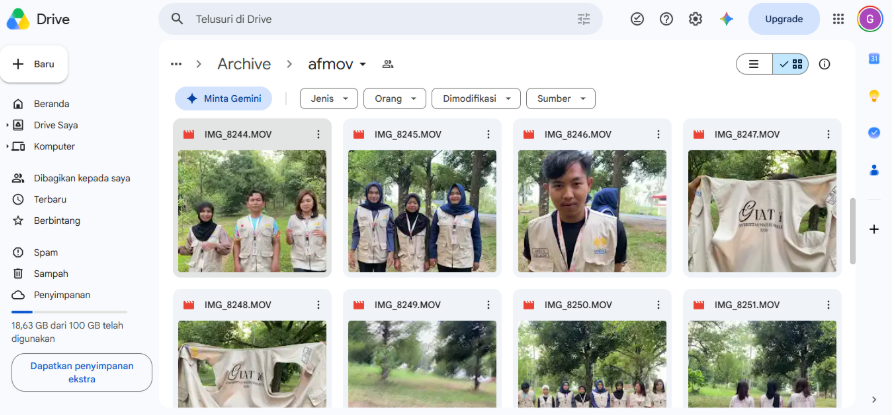Click the storage usage progress bar
The image size is (895, 415).
coord(69,312)
